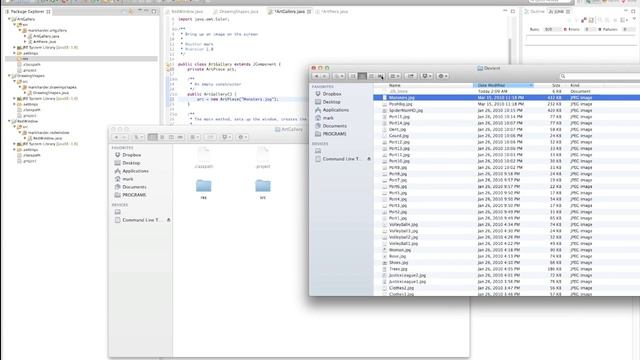Select the Volleyball4.jpg file
640x360 pixels.
(403, 224)
